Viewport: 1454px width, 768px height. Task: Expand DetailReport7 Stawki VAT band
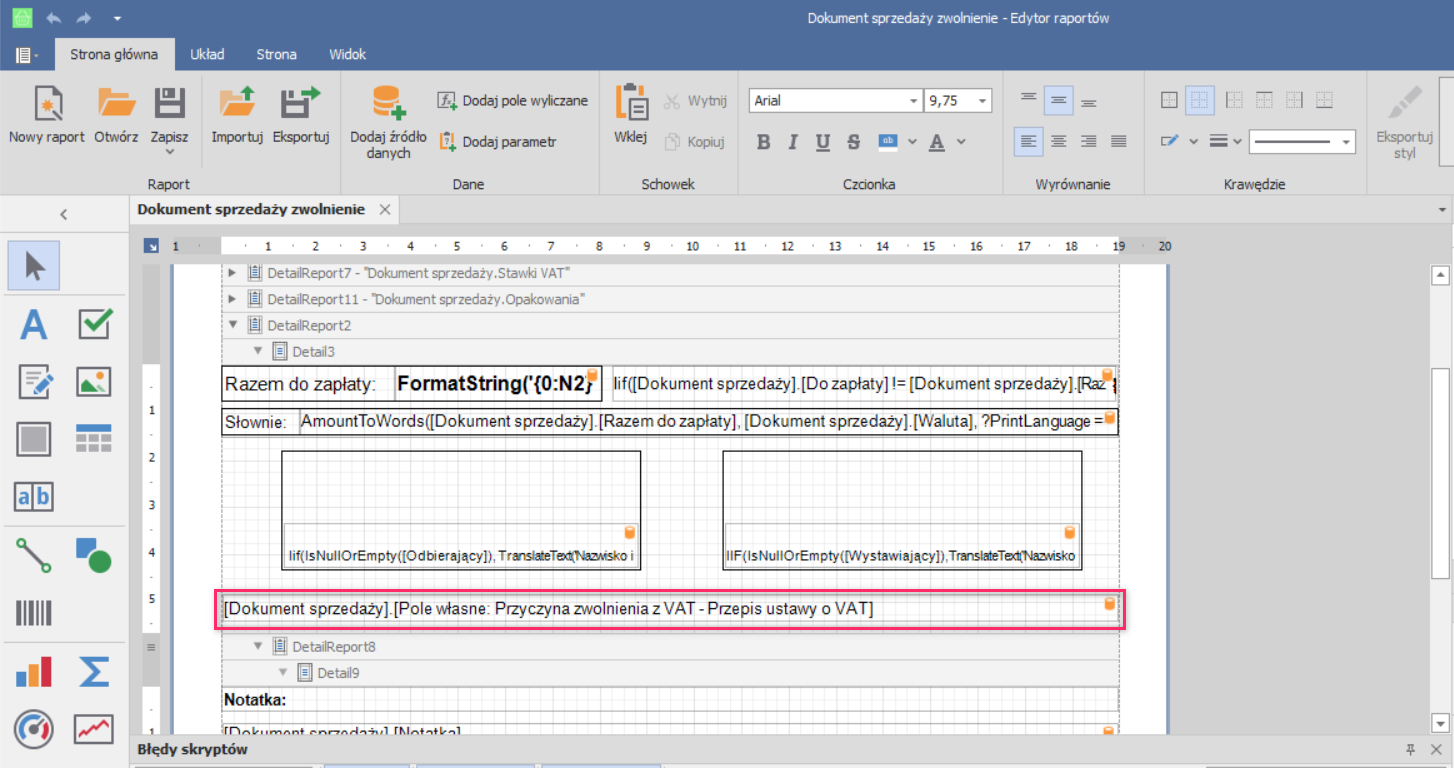233,272
